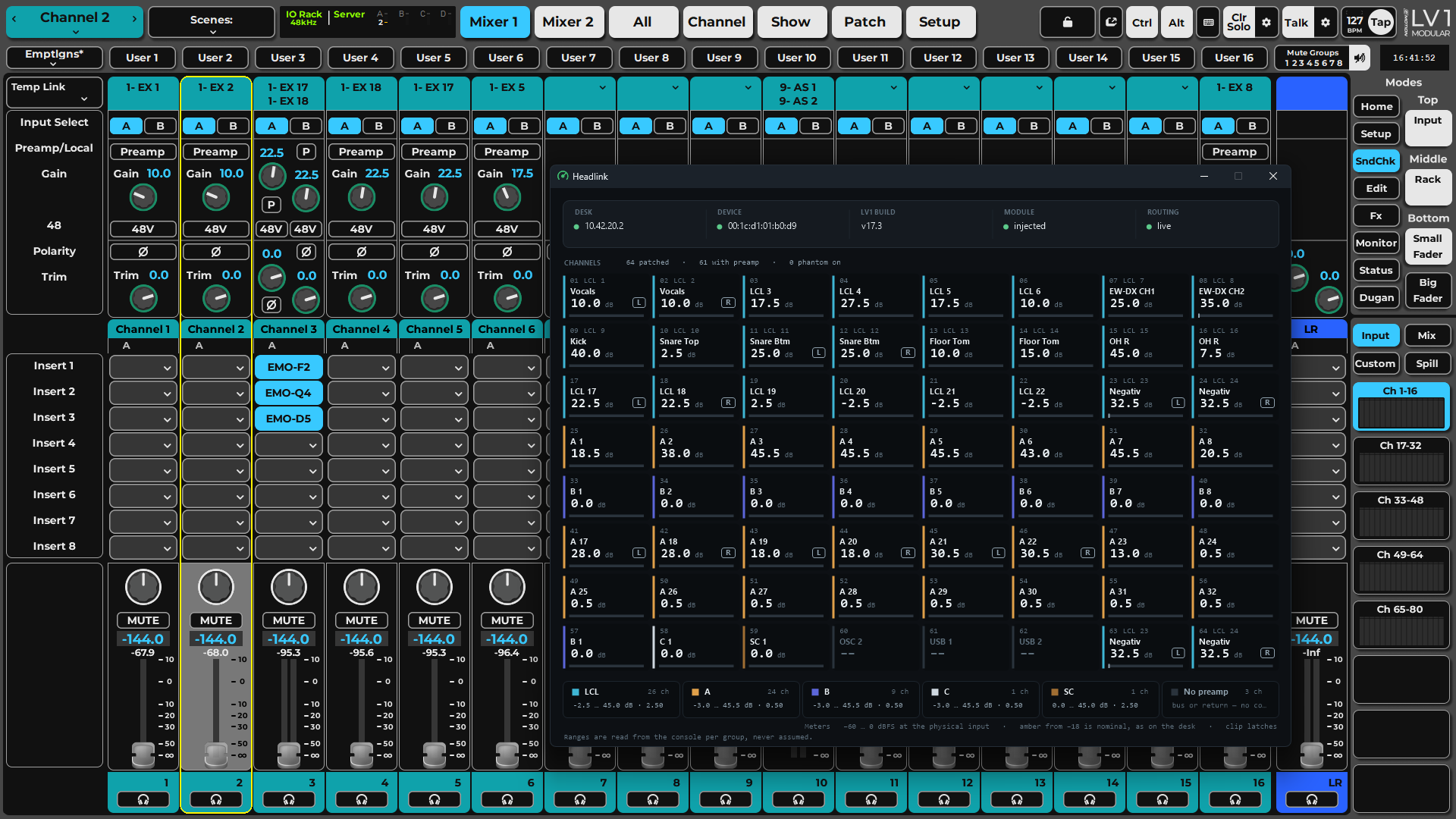
Task: Click the pop-out window icon beside the lock
Action: tap(1111, 22)
